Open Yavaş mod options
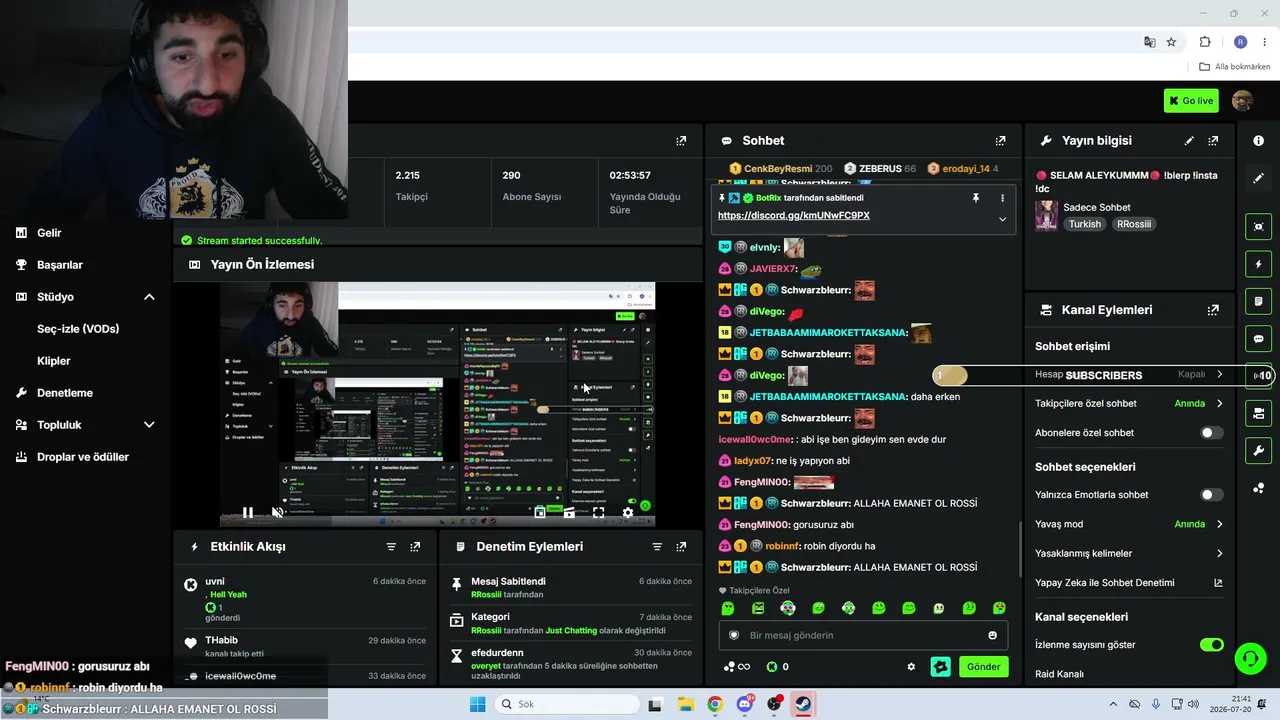The image size is (1280, 720). (1129, 524)
